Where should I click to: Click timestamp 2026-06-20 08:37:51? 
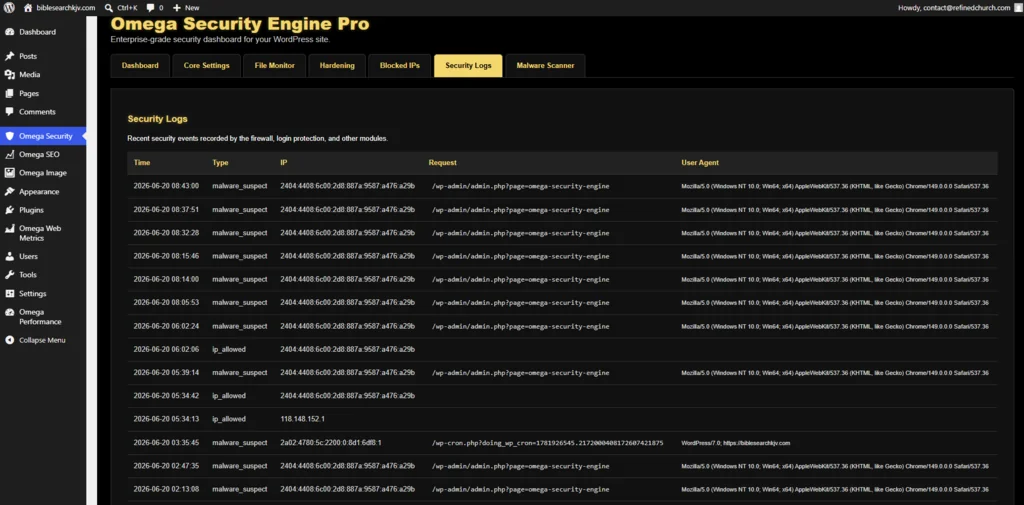coord(167,210)
